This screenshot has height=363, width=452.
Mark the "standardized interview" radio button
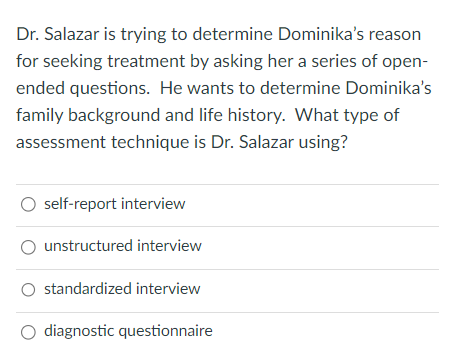click(x=28, y=290)
